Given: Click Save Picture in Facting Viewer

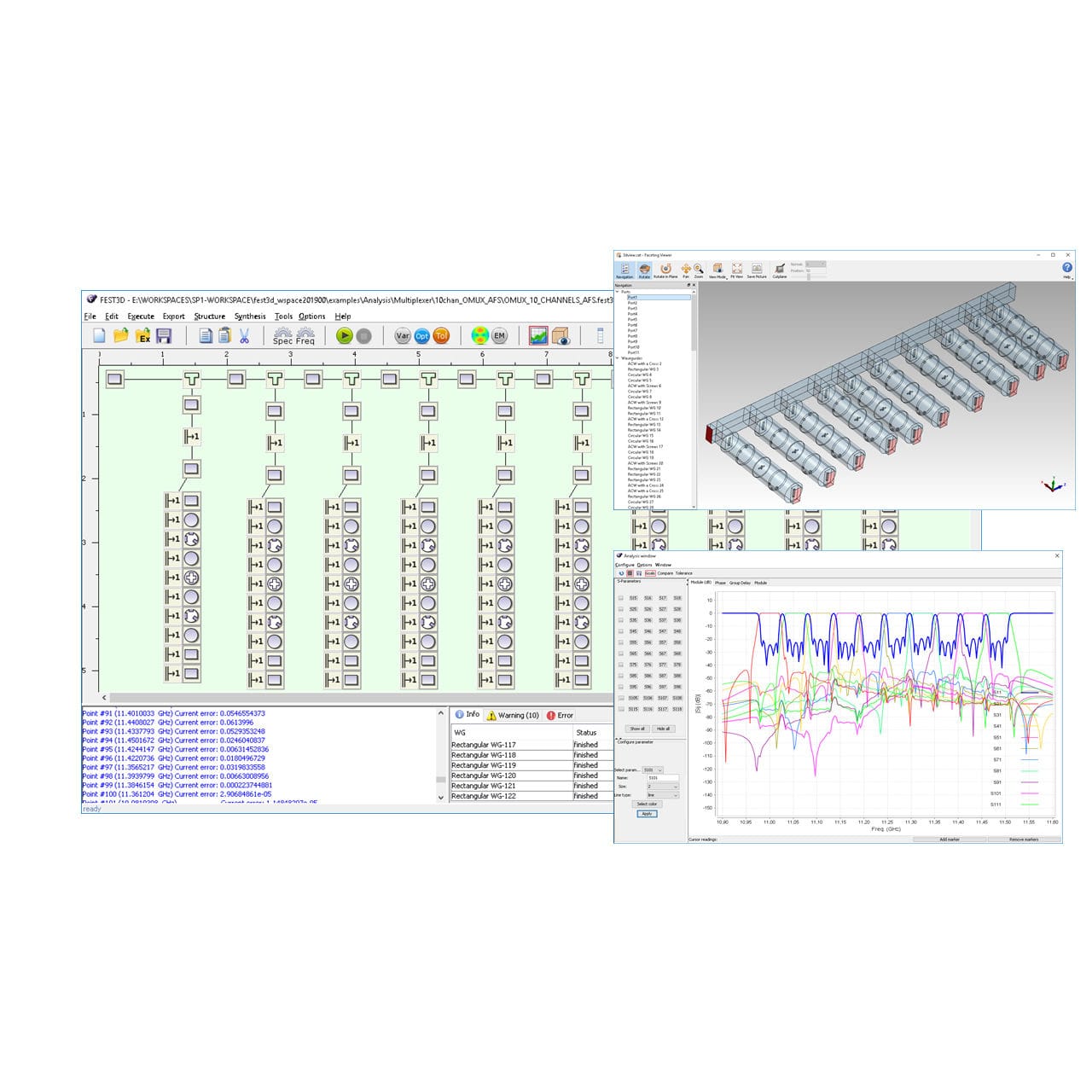Looking at the screenshot, I should tap(758, 268).
